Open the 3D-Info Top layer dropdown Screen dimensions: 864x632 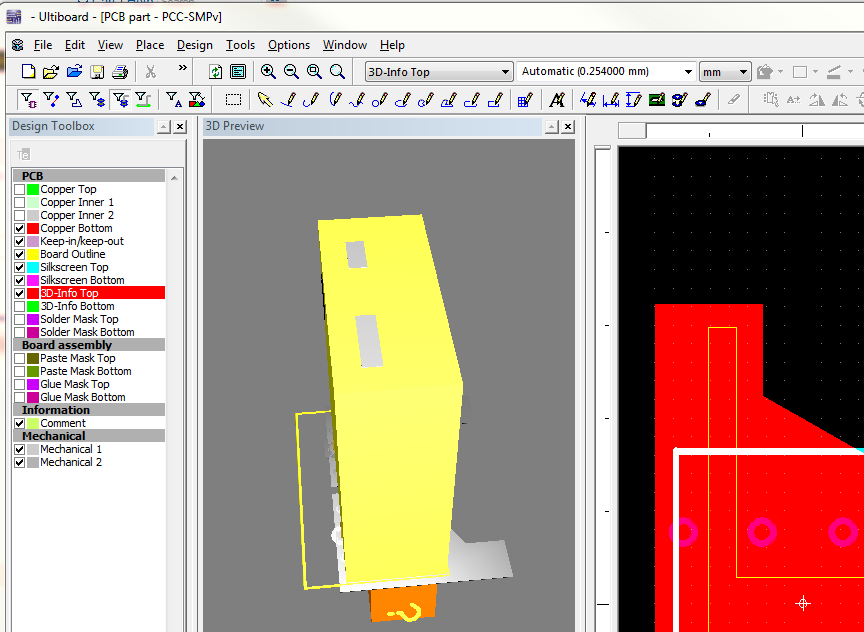pyautogui.click(x=505, y=72)
